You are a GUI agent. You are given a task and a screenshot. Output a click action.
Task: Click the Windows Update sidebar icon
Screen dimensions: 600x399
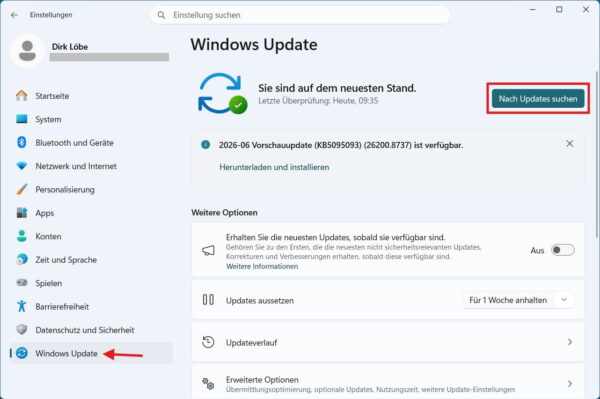click(x=22, y=353)
